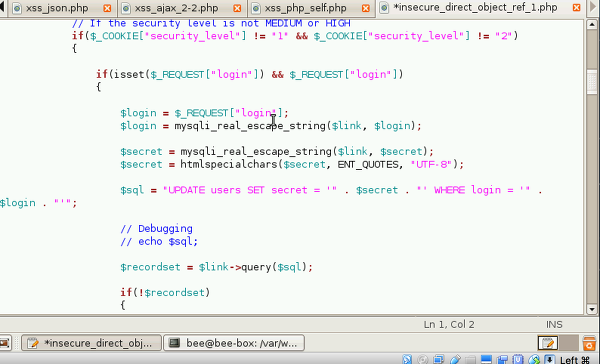Close the xss_php_self.php tab
Image resolution: width=600 pixels, height=364 pixels.
click(366, 8)
